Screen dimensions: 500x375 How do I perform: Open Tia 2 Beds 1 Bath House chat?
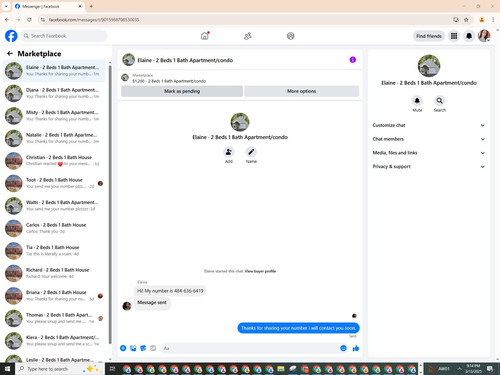pyautogui.click(x=55, y=251)
